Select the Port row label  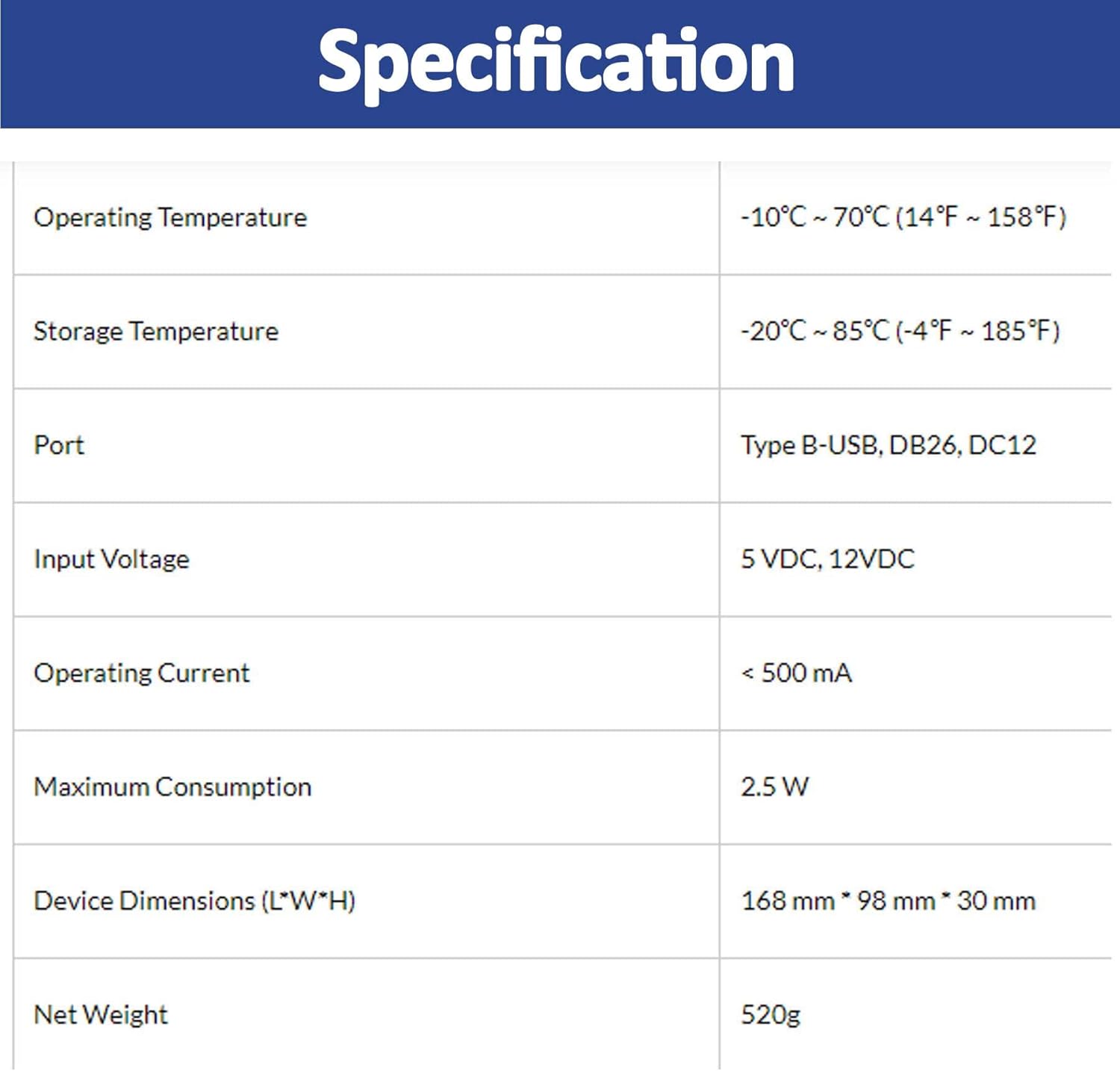point(59,445)
